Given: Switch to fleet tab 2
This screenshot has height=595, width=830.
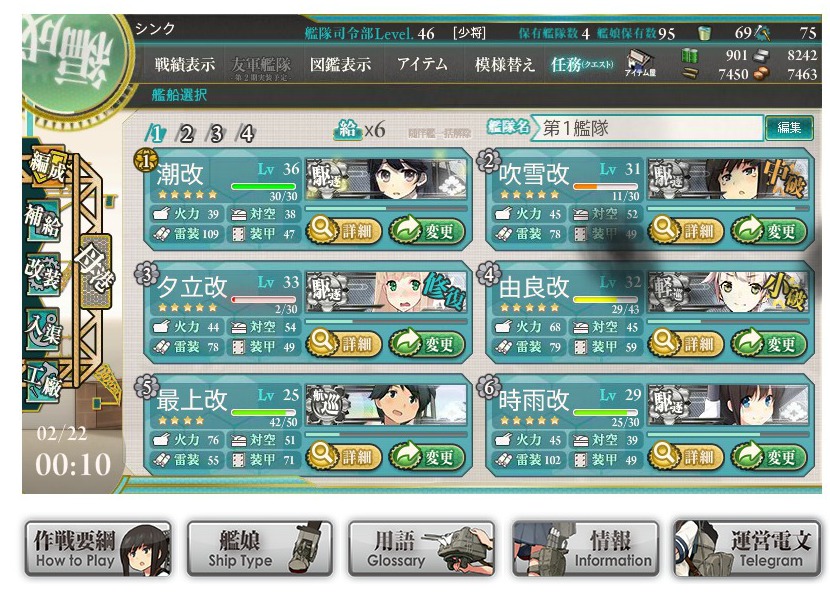Looking at the screenshot, I should 186,133.
